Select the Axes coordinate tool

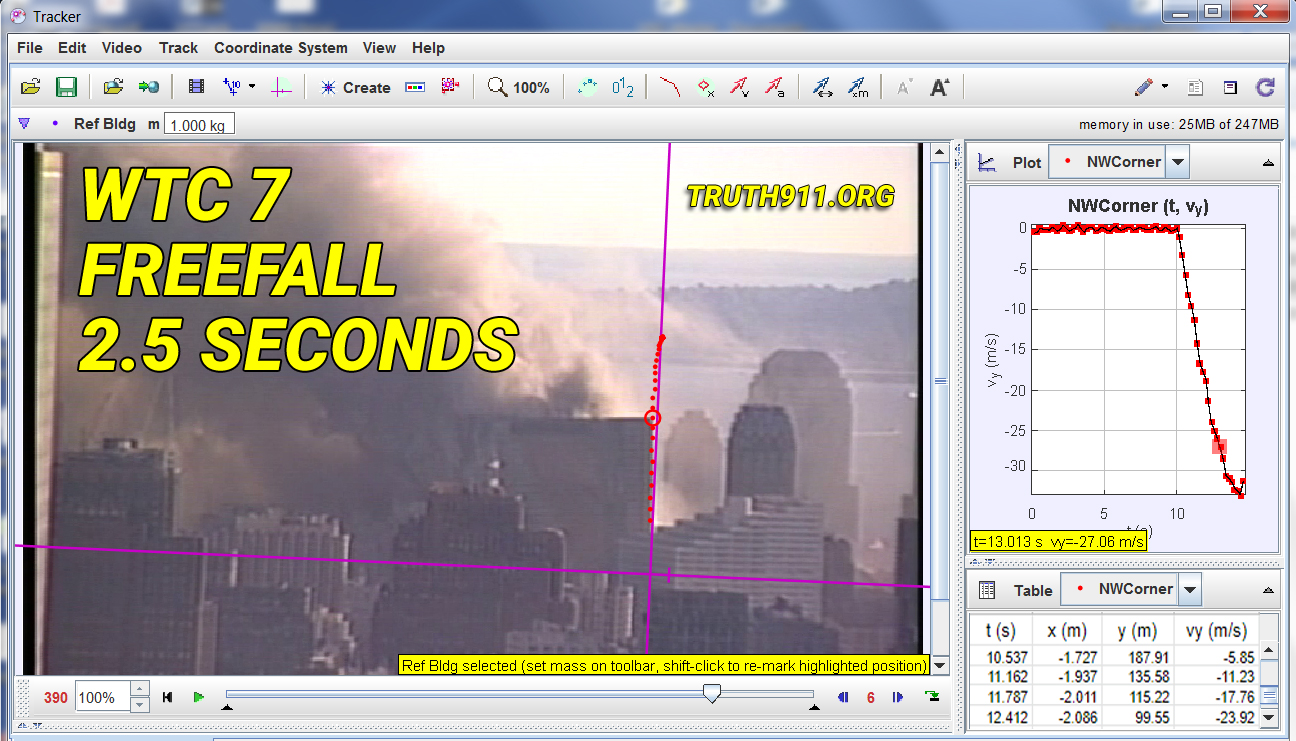pos(281,86)
